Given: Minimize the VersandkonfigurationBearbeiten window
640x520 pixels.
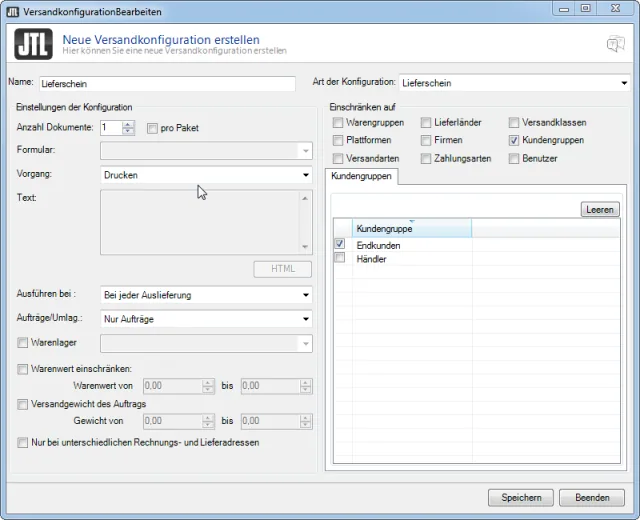Looking at the screenshot, I should click(x=564, y=9).
